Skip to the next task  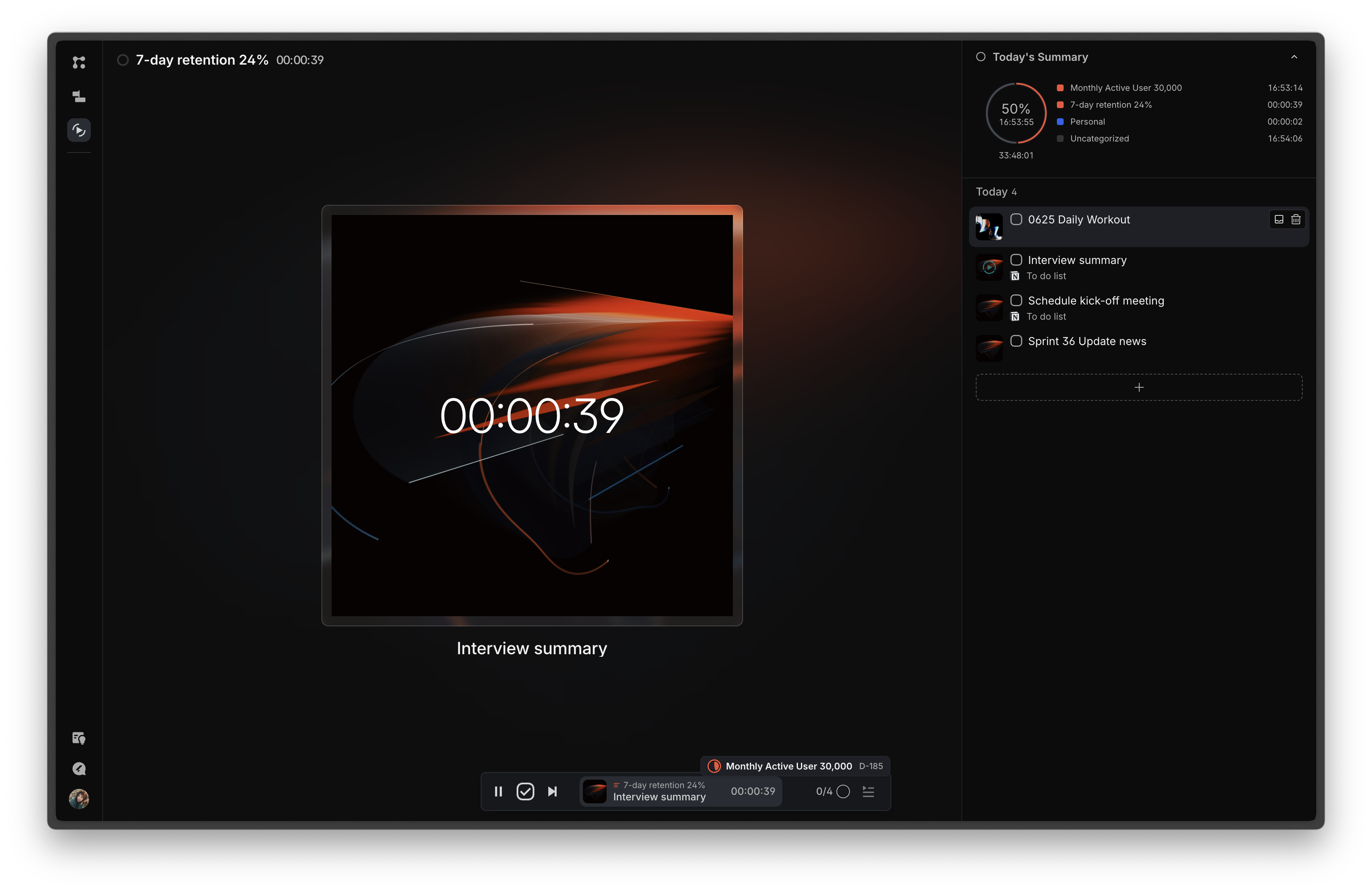tap(552, 792)
